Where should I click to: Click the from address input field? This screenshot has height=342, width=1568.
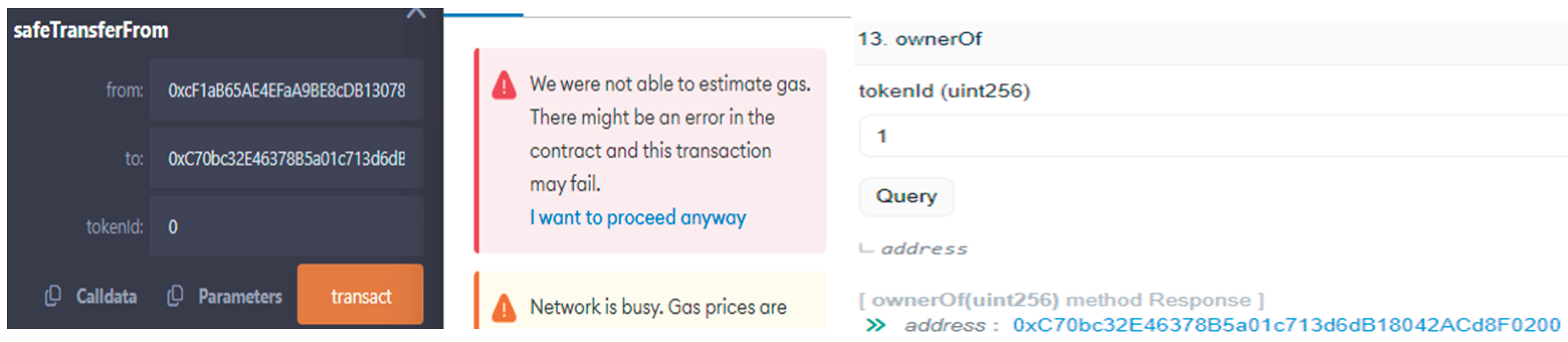pyautogui.click(x=286, y=90)
